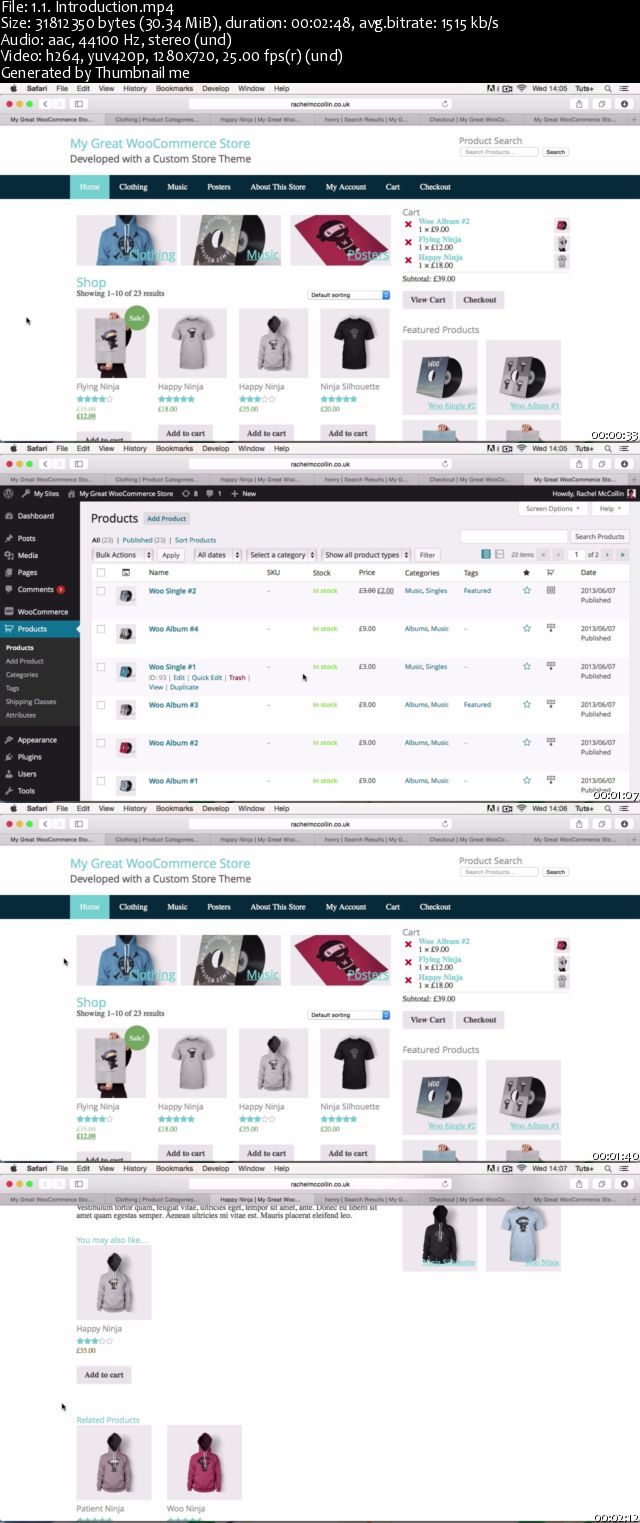Image resolution: width=640 pixels, height=1523 pixels.
Task: Open the Patient Ninja product thumbnail
Action: [x=114, y=1462]
